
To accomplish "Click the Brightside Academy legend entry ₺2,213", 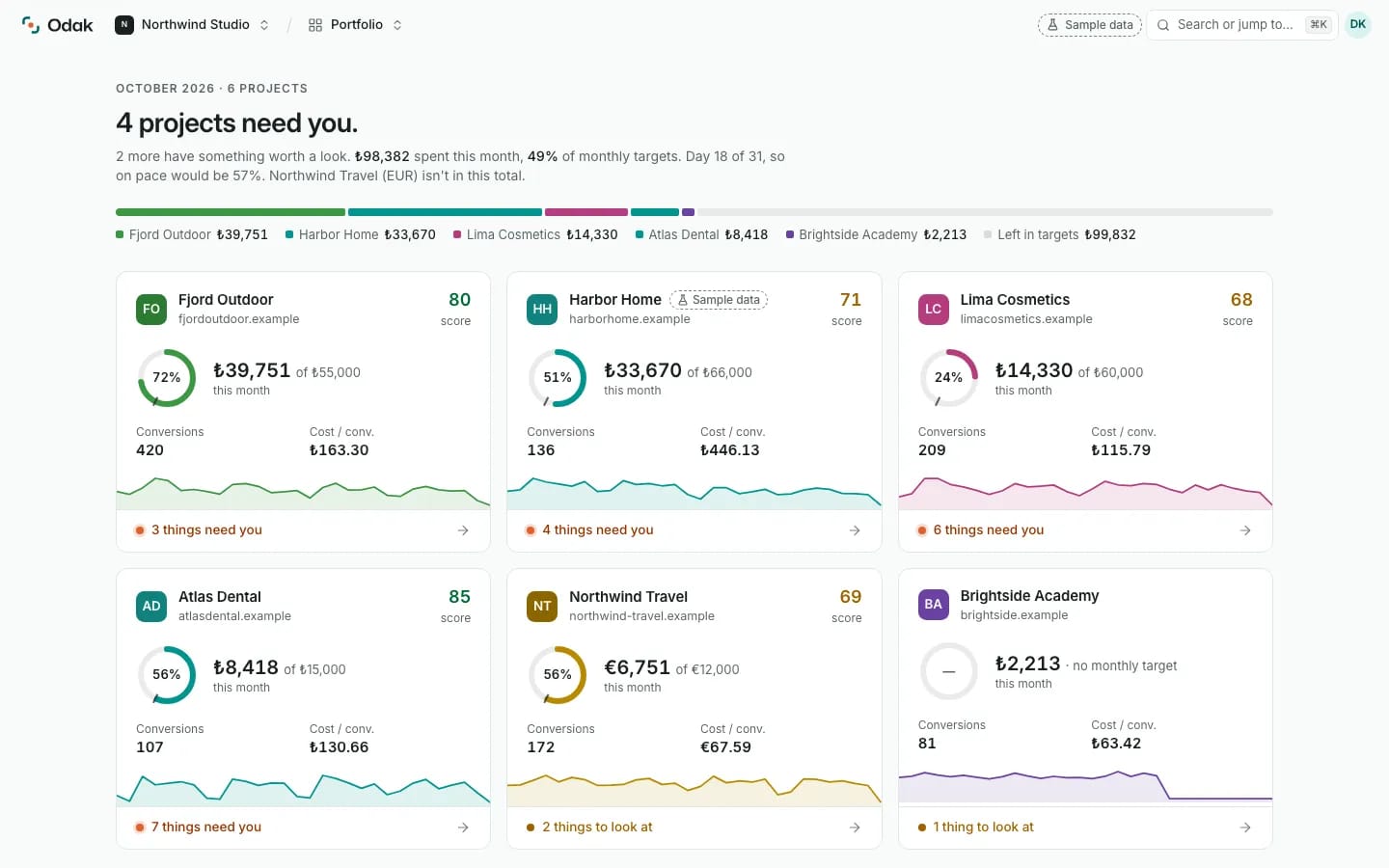I will click(x=877, y=235).
